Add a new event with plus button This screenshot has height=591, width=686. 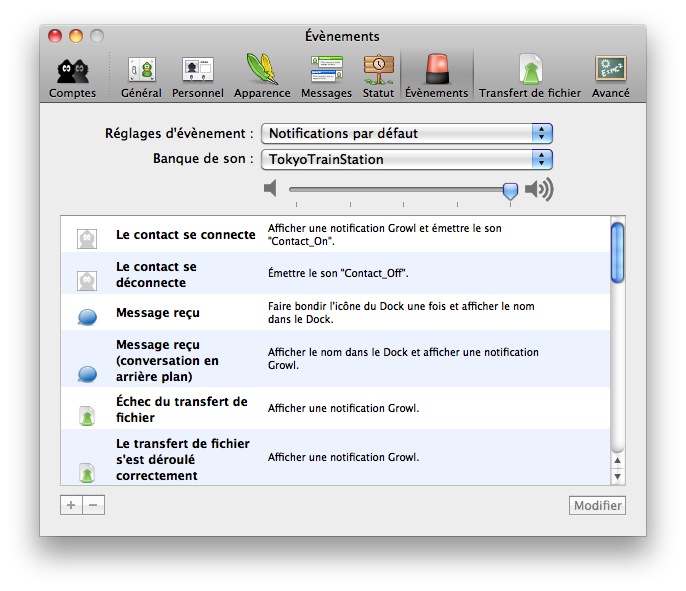tap(71, 505)
